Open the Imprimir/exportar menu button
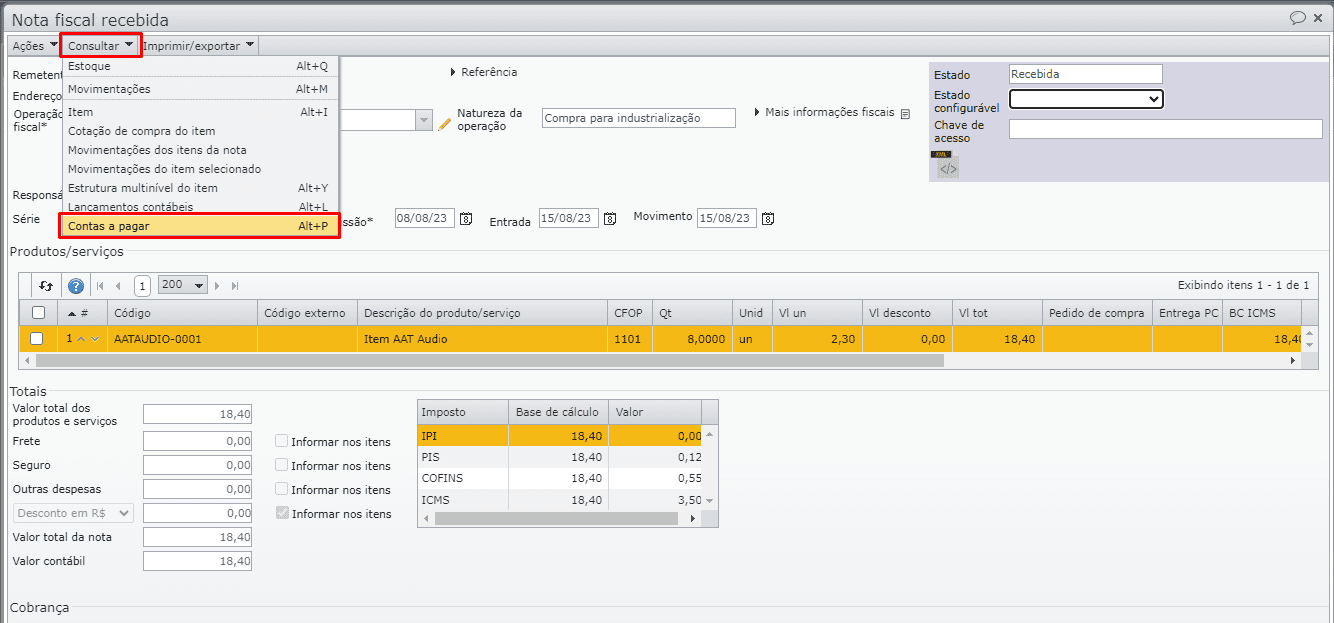 pos(198,45)
